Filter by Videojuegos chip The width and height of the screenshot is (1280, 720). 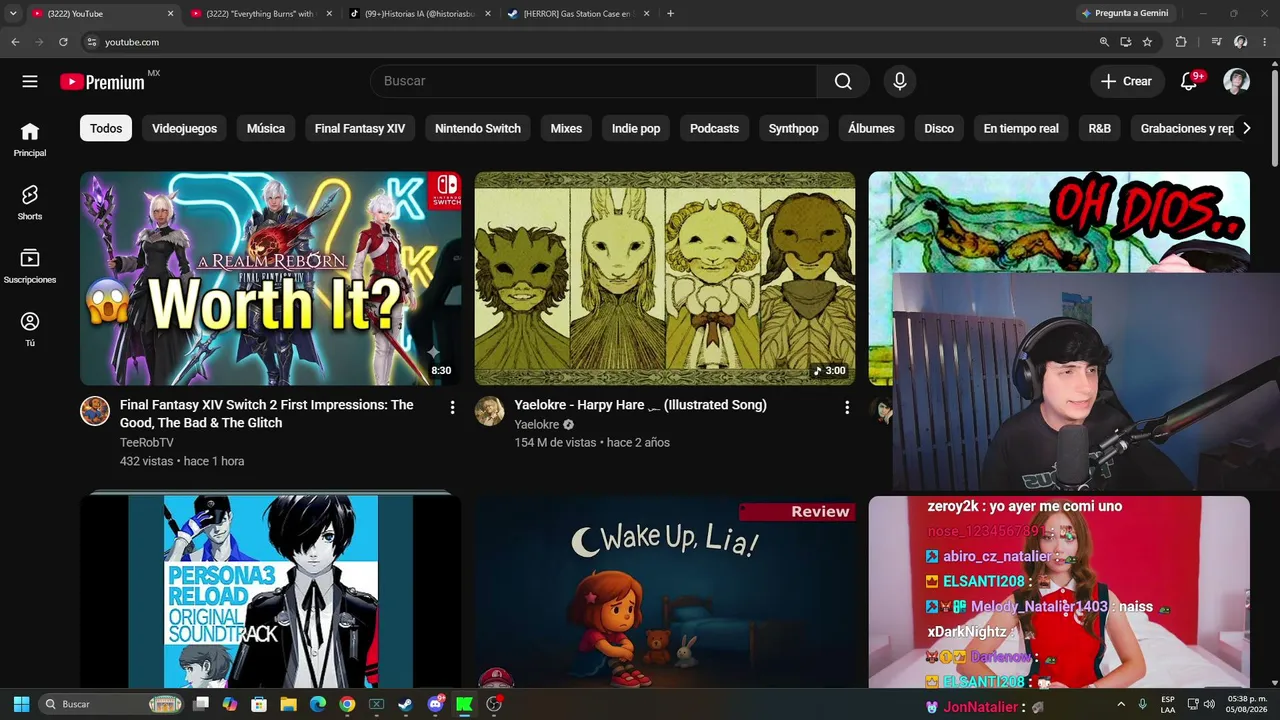(x=184, y=128)
